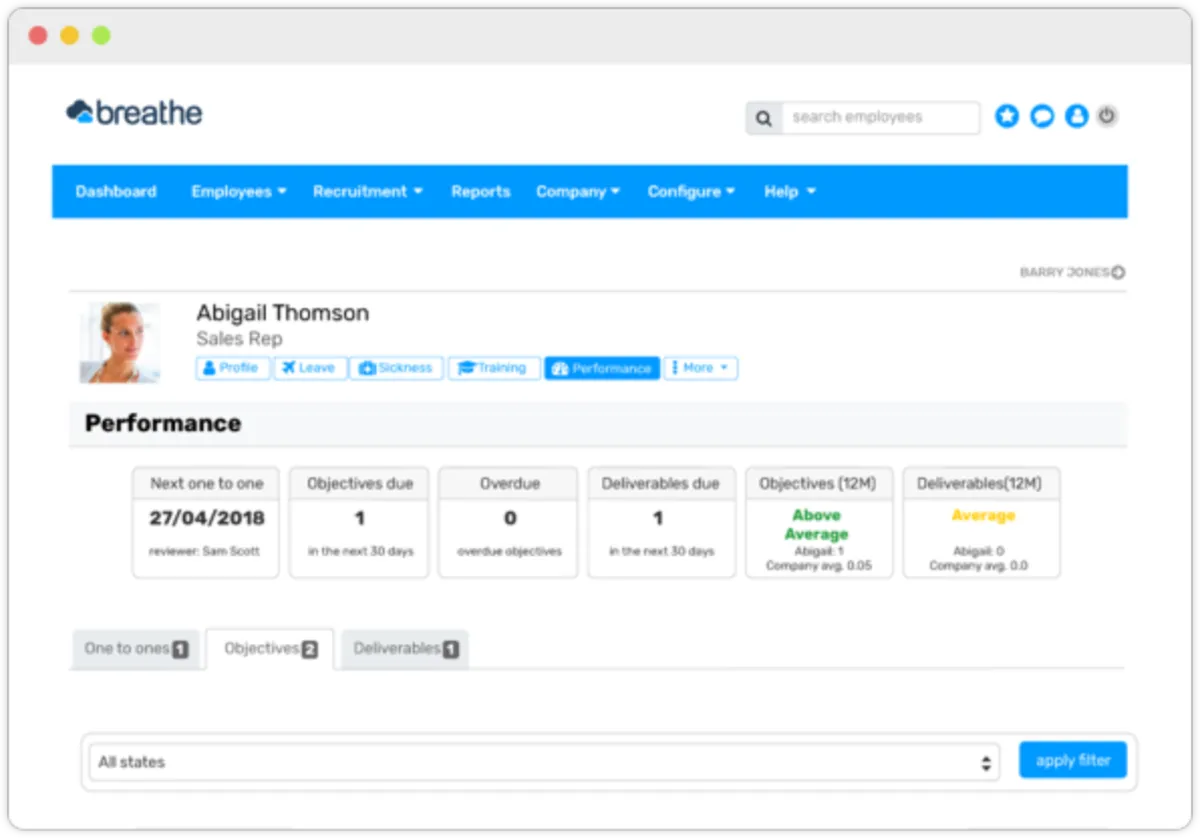The height and width of the screenshot is (838, 1200).
Task: Open the Sickness button
Action: (397, 368)
